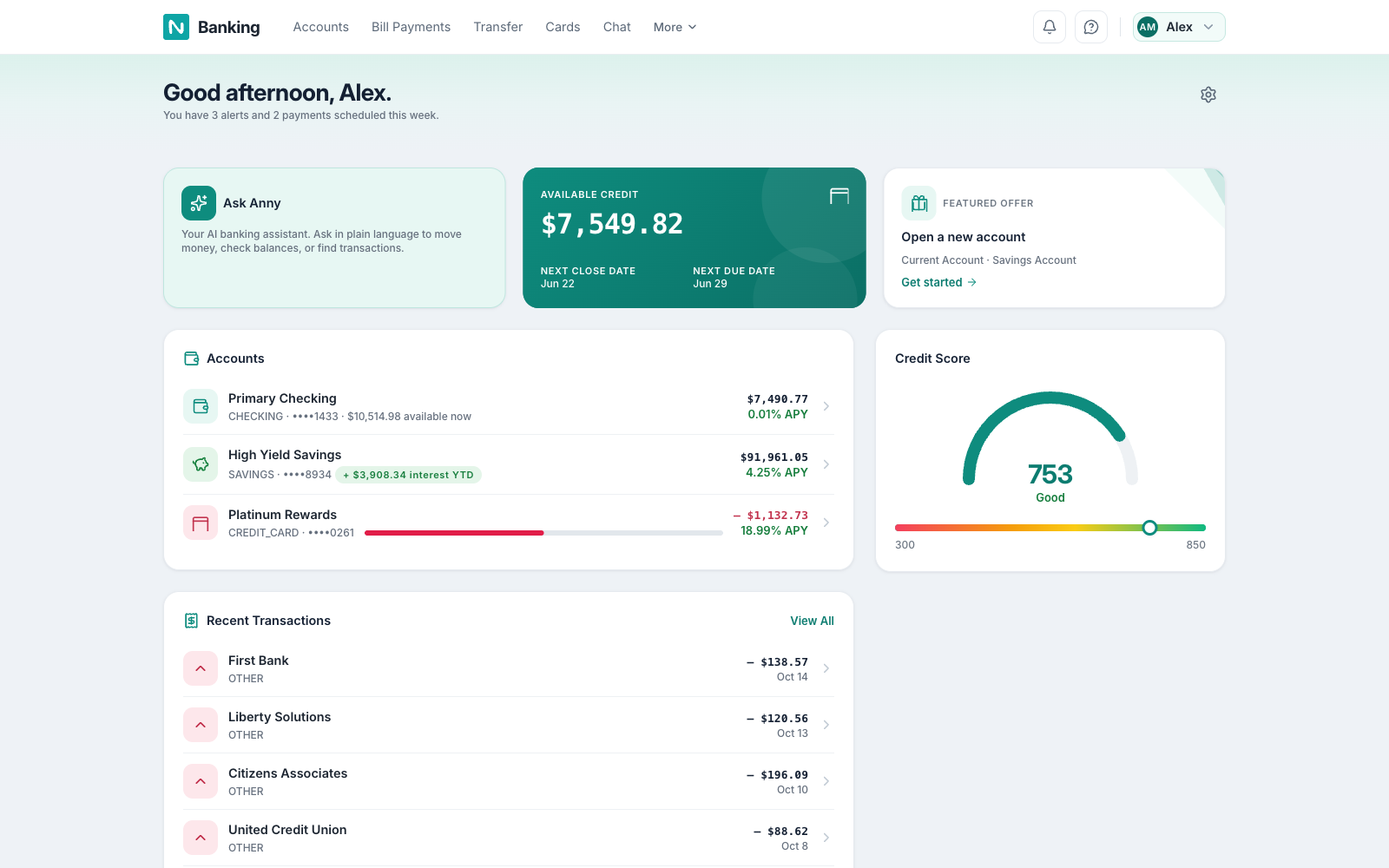This screenshot has height=868, width=1389.
Task: Click the $7,549.82 available credit amount
Action: coord(612,224)
